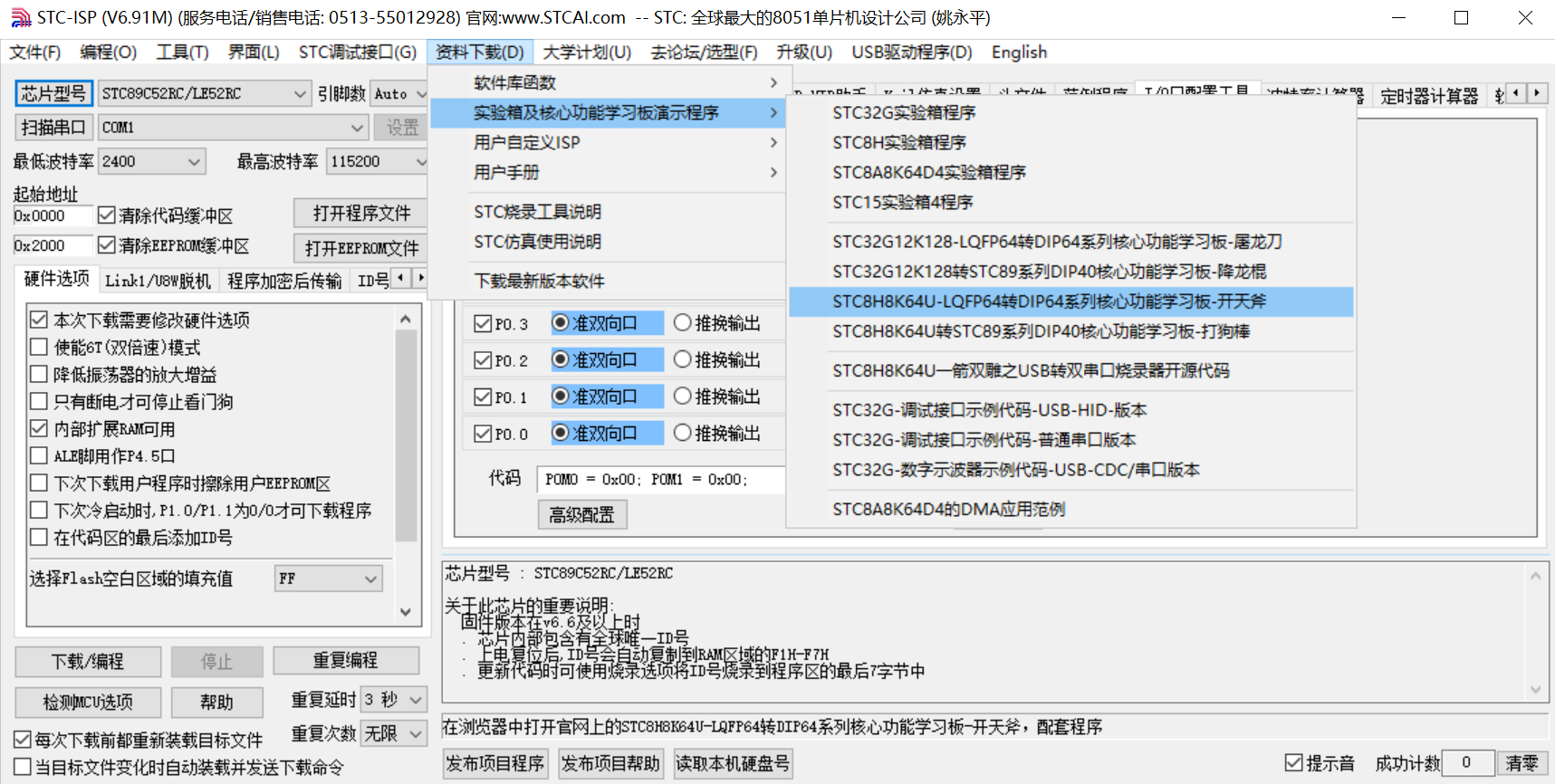Select 推挽输出 radio for P0.3

[683, 323]
